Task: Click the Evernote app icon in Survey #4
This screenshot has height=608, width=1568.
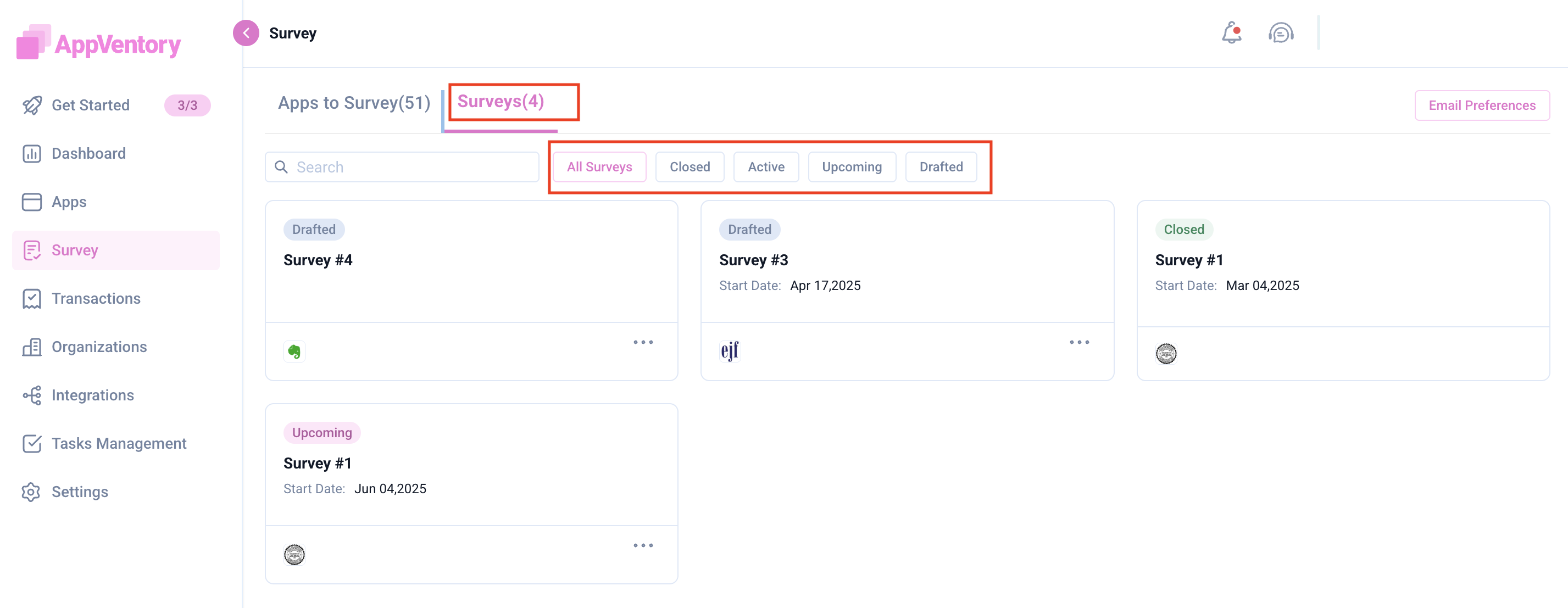Action: (294, 351)
